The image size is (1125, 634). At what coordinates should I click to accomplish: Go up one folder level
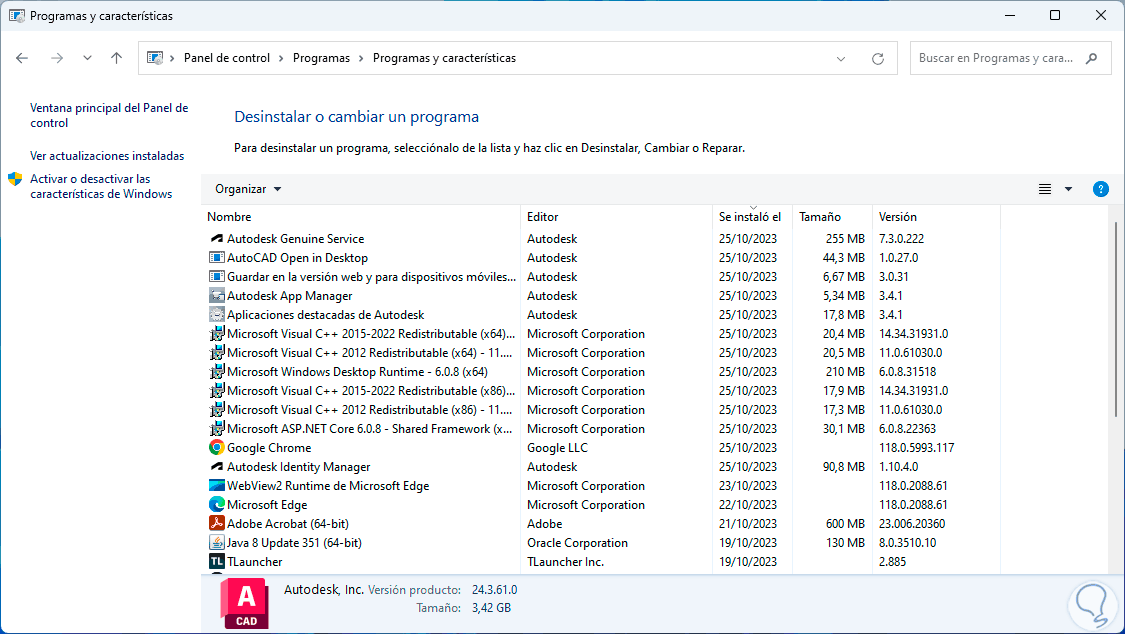116,58
